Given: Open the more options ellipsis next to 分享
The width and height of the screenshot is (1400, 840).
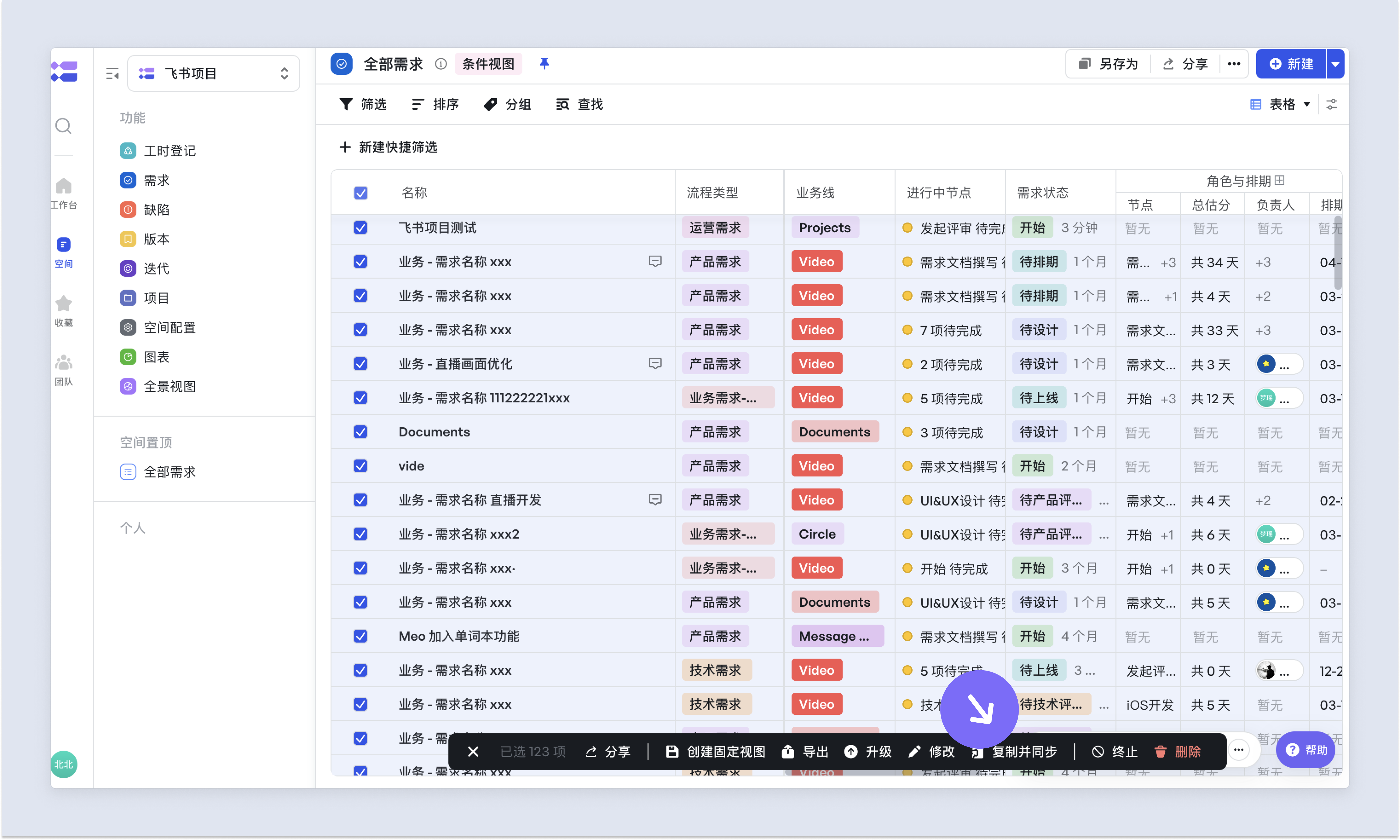Looking at the screenshot, I should point(1234,64).
